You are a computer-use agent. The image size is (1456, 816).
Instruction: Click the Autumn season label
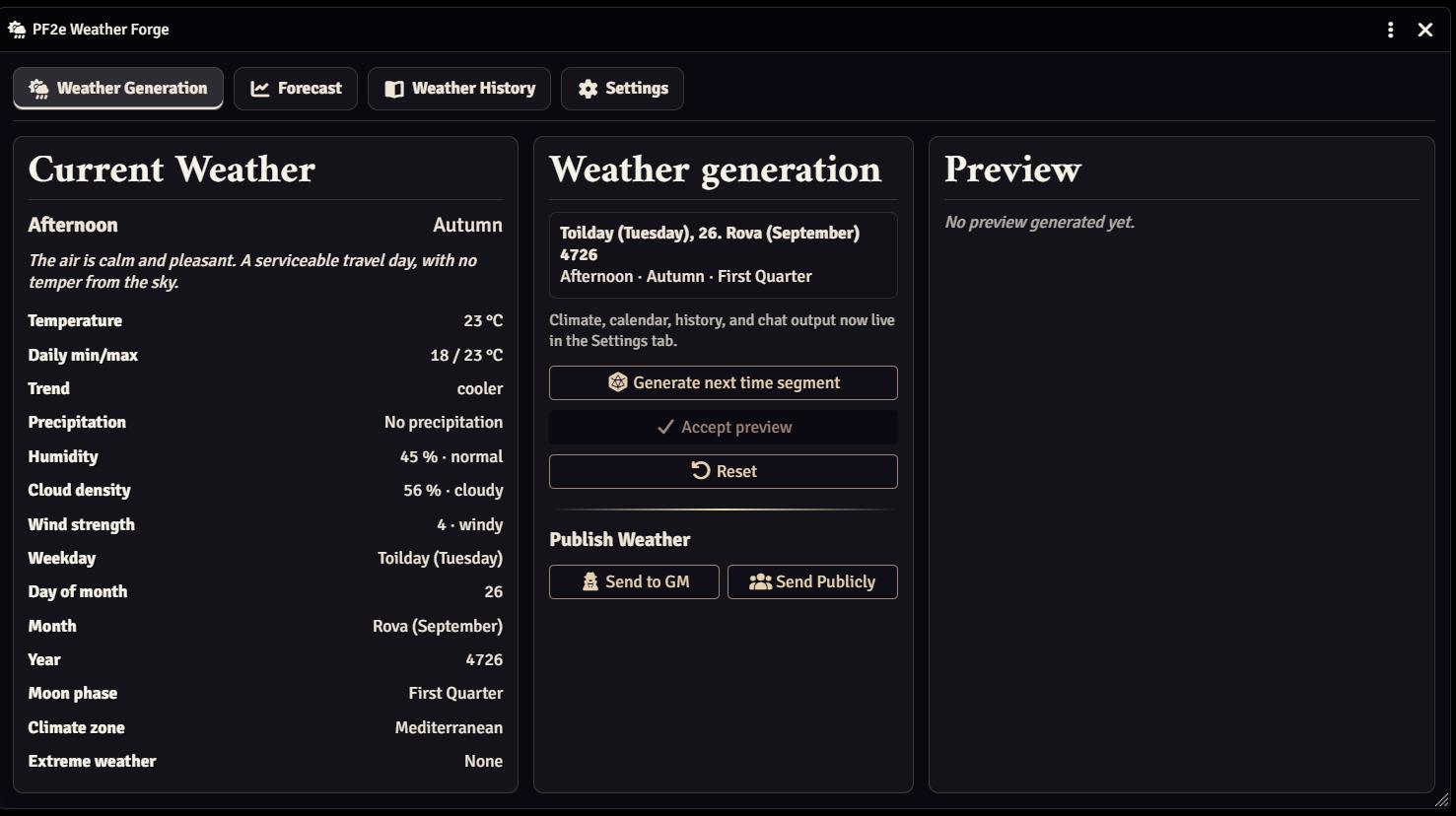tap(467, 226)
